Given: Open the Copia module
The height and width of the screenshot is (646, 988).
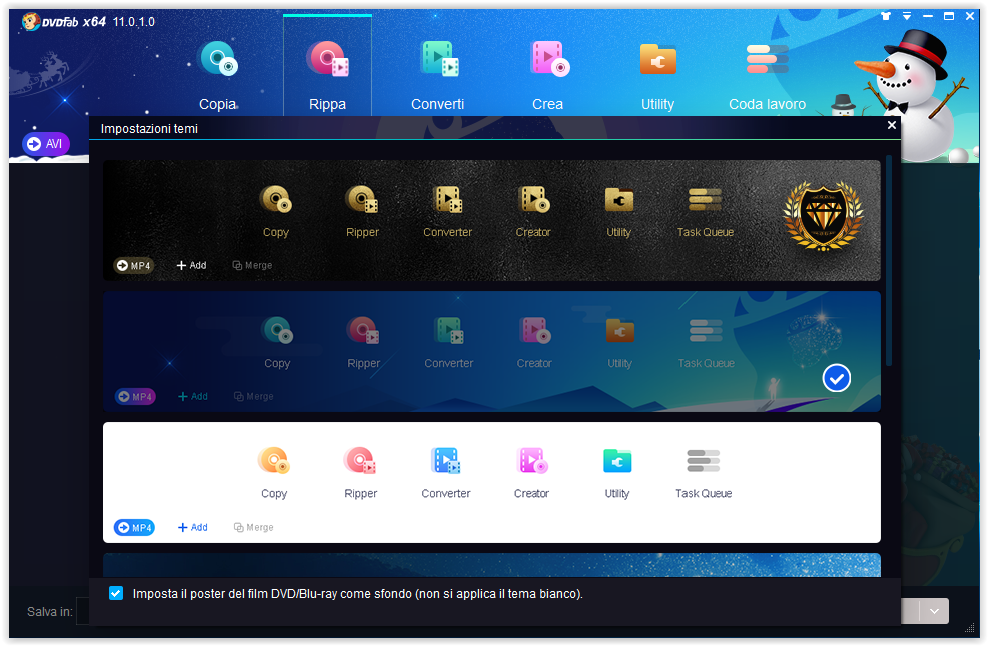Looking at the screenshot, I should (218, 74).
